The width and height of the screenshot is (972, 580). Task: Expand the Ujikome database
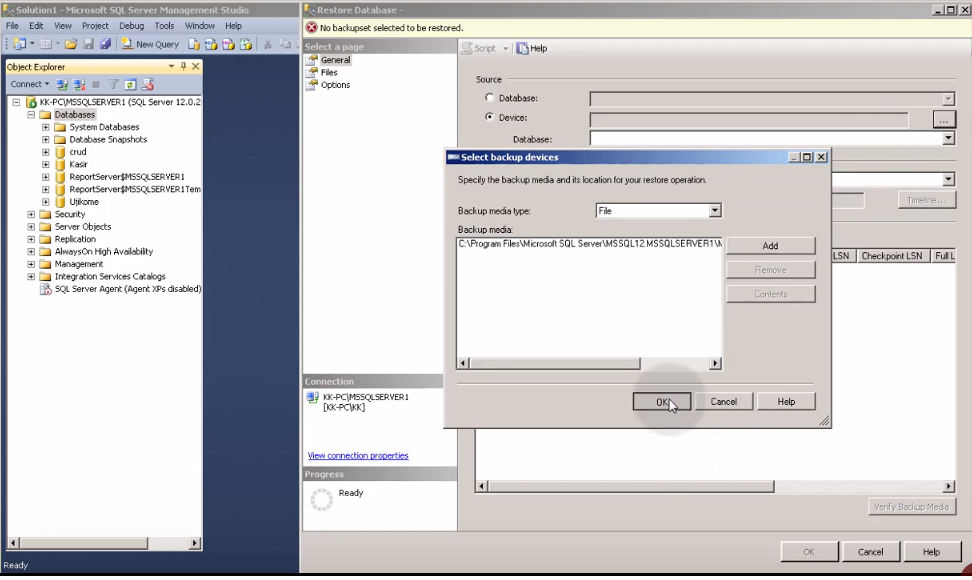46,202
